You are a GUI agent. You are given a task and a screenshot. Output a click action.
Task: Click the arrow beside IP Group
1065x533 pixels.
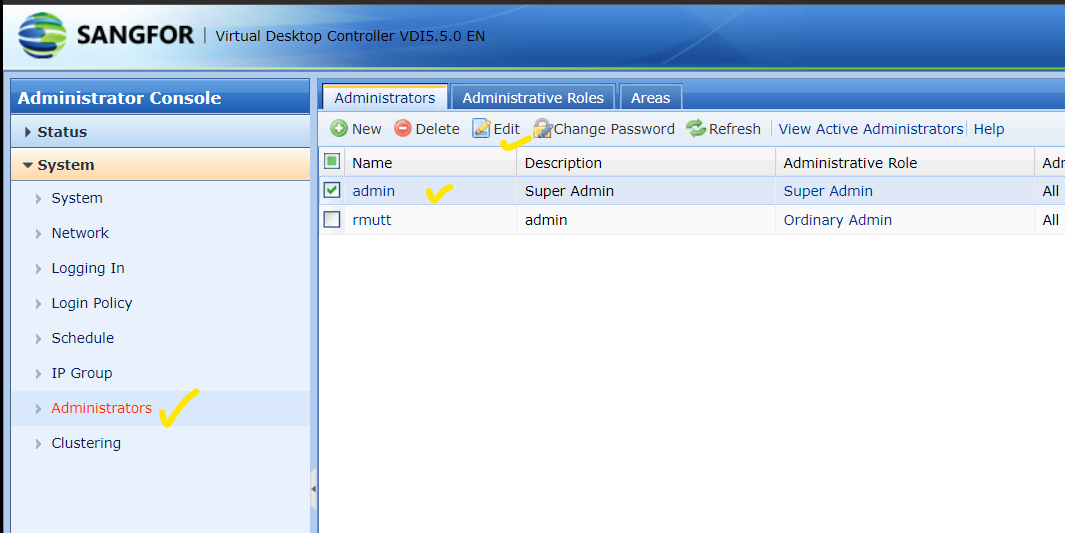pyautogui.click(x=39, y=373)
